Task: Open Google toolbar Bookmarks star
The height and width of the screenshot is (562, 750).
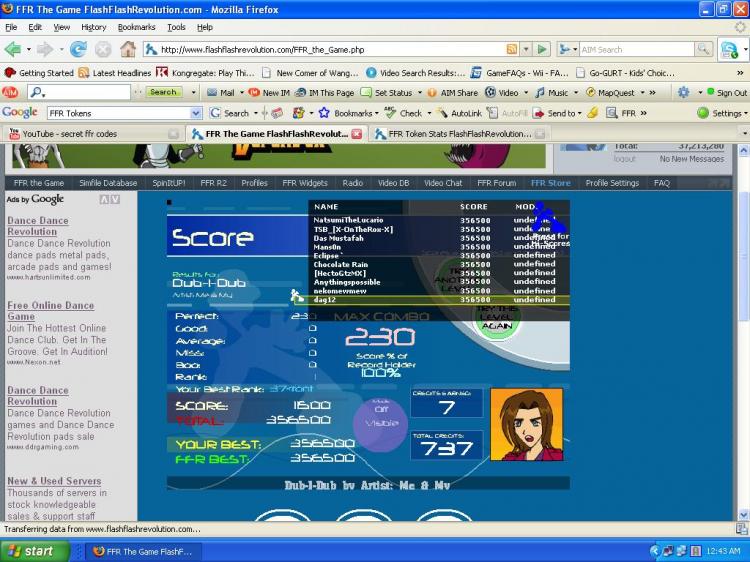Action: 345,113
